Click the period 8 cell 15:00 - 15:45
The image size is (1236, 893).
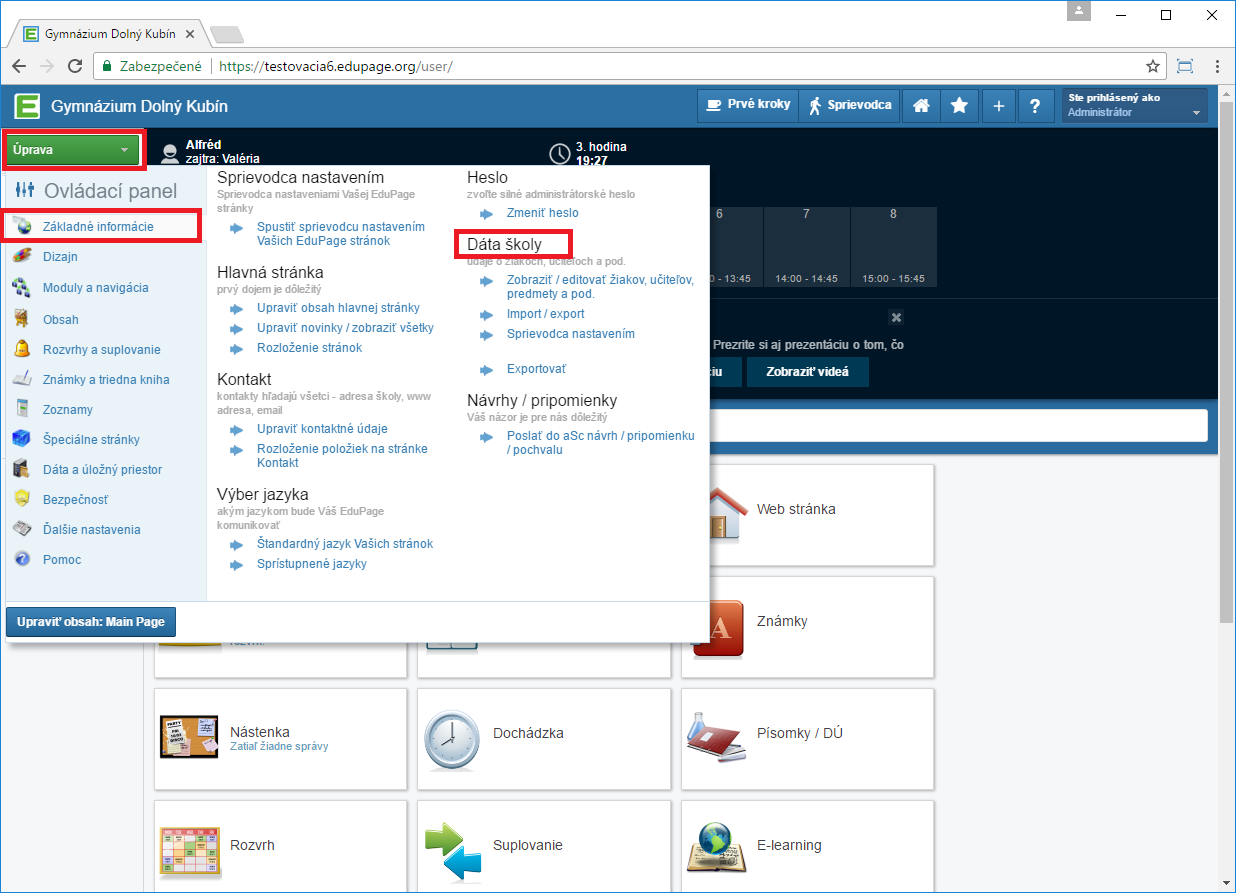[894, 247]
